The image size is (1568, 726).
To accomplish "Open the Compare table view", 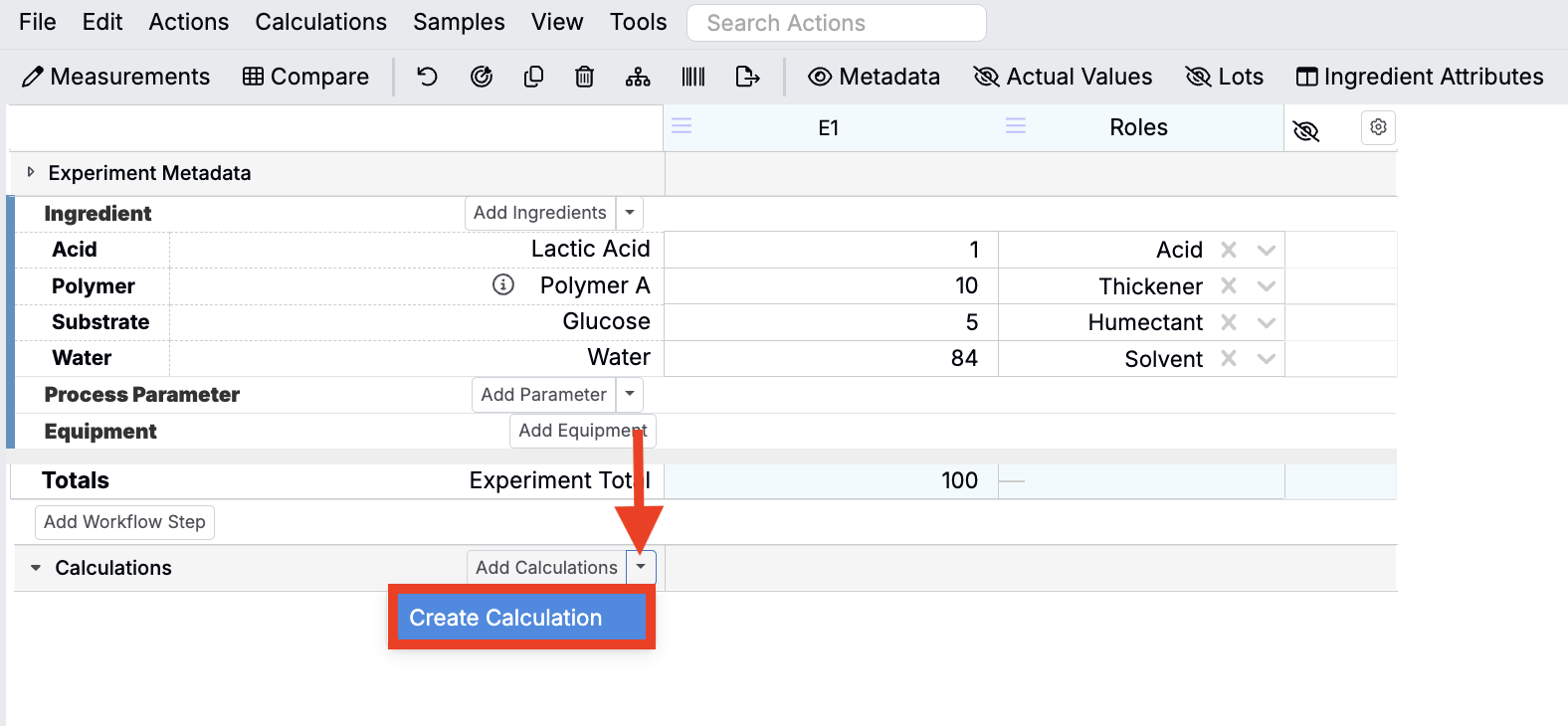I will (x=305, y=77).
